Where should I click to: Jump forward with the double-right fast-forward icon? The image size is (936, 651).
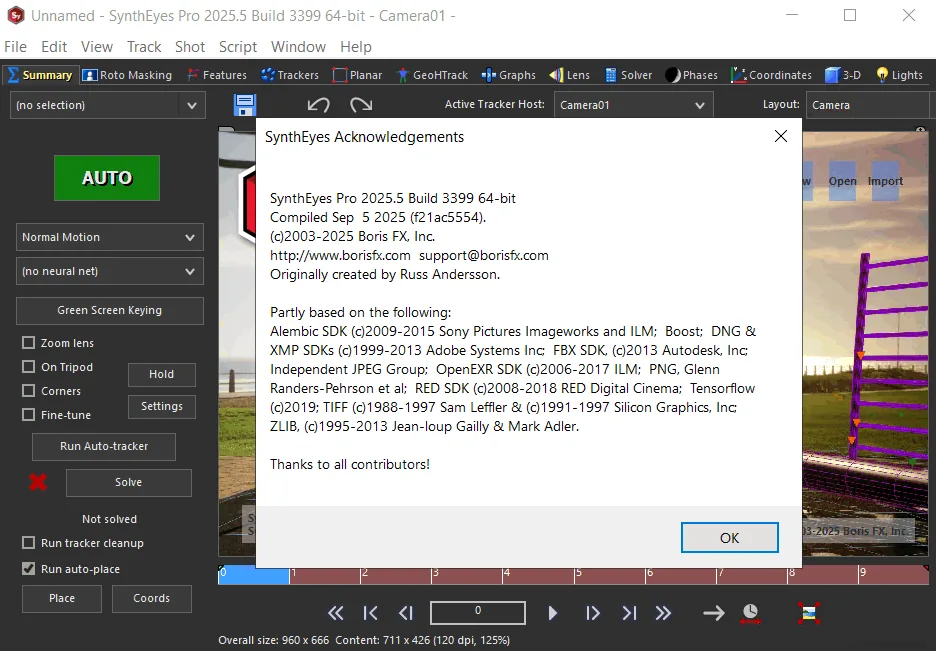[663, 613]
